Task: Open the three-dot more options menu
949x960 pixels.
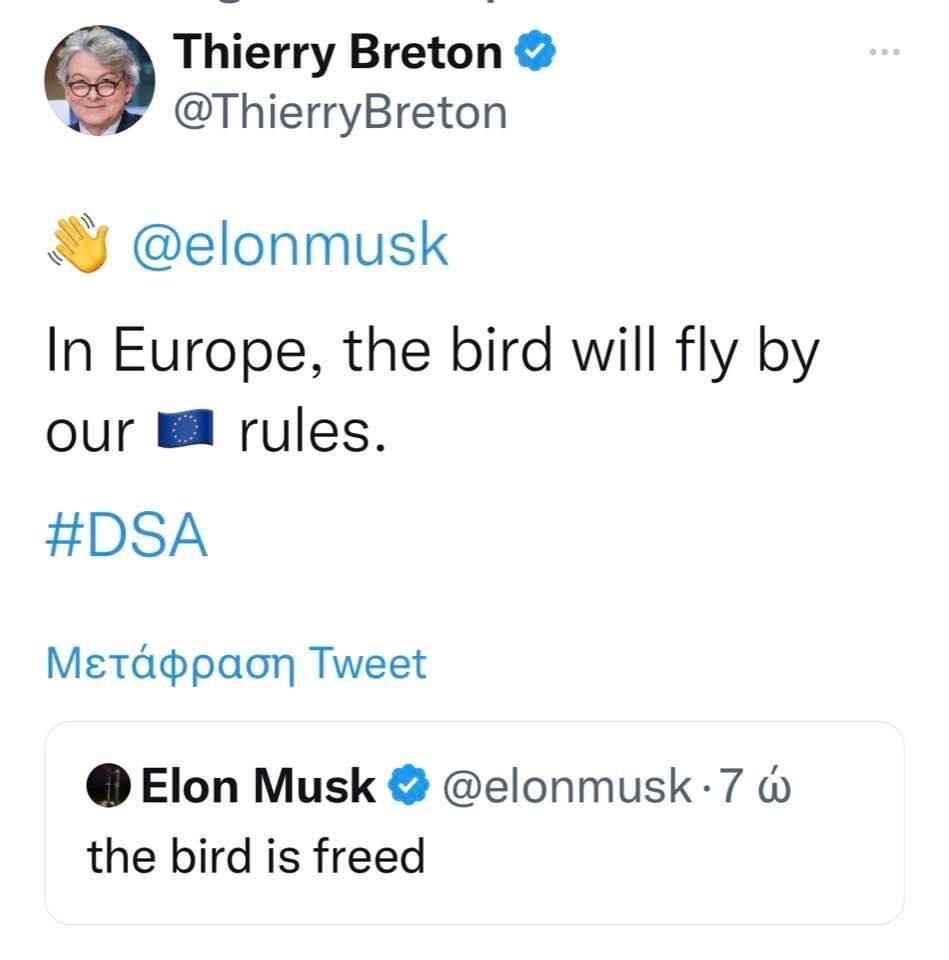Action: 885,52
